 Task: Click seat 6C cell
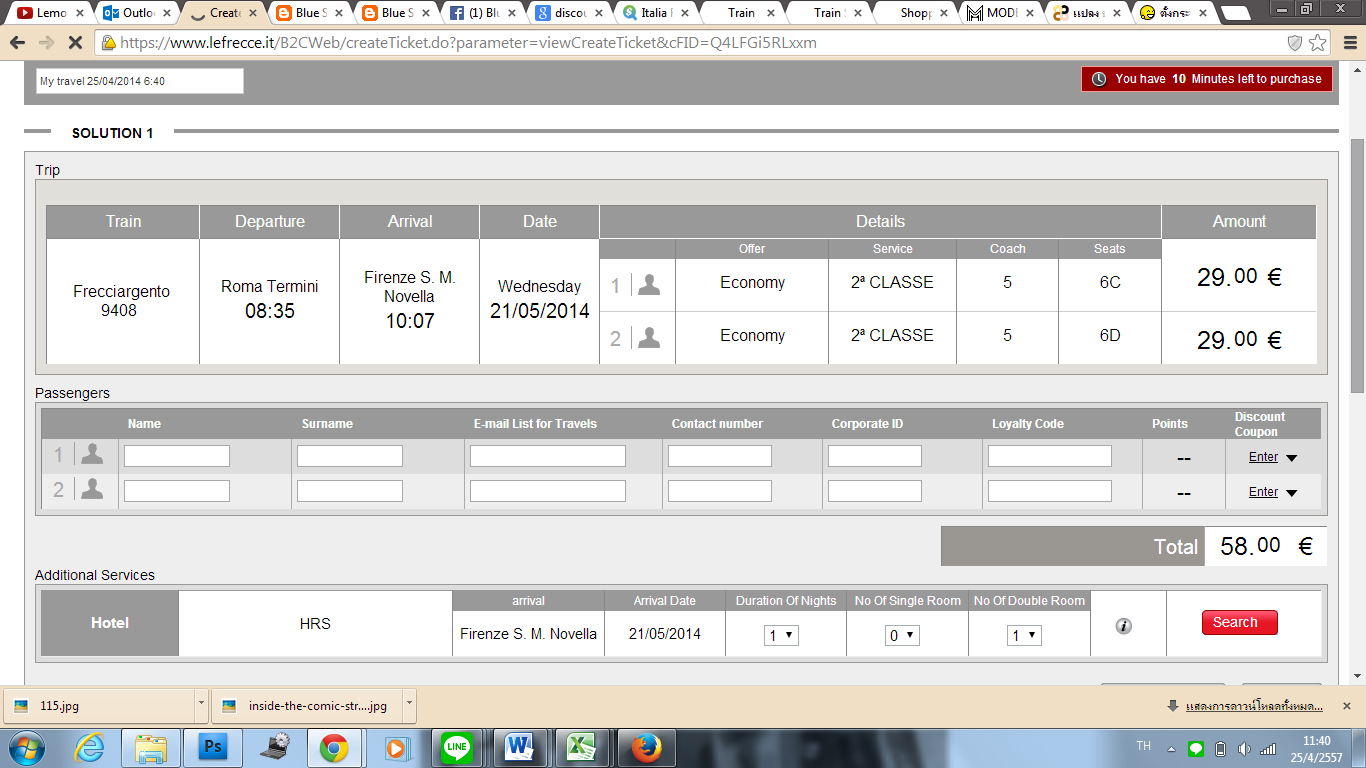point(1110,283)
